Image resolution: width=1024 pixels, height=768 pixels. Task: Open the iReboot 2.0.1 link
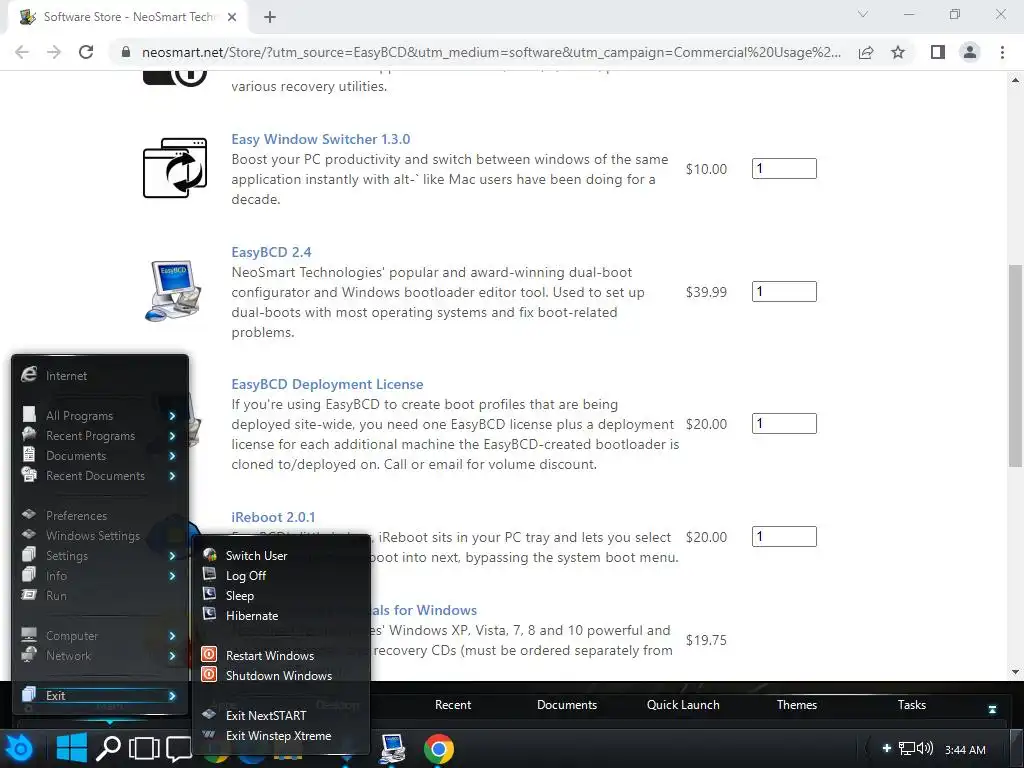273,517
